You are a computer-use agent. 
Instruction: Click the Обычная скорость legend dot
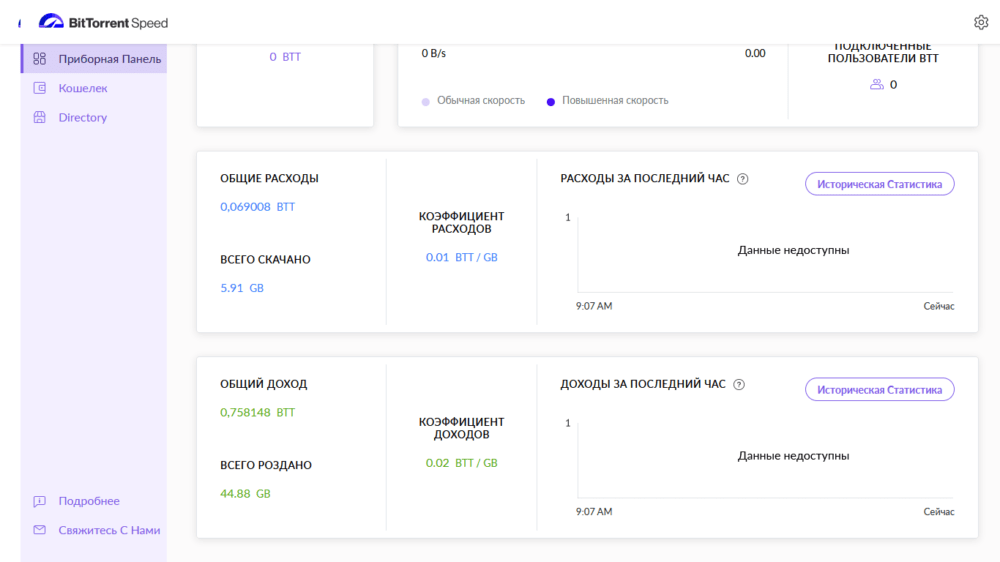[x=426, y=101]
